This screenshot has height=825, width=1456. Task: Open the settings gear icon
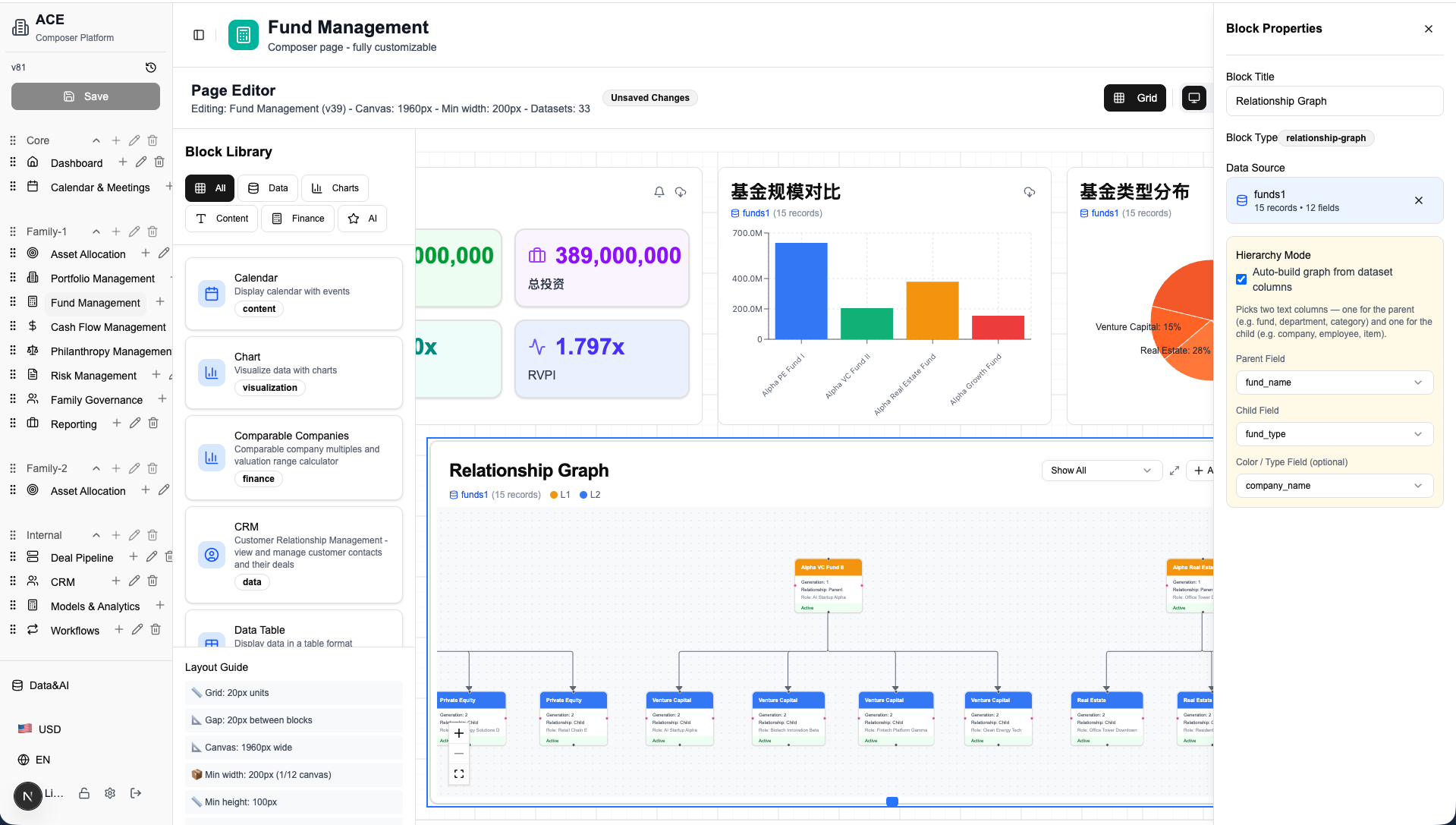pos(110,793)
